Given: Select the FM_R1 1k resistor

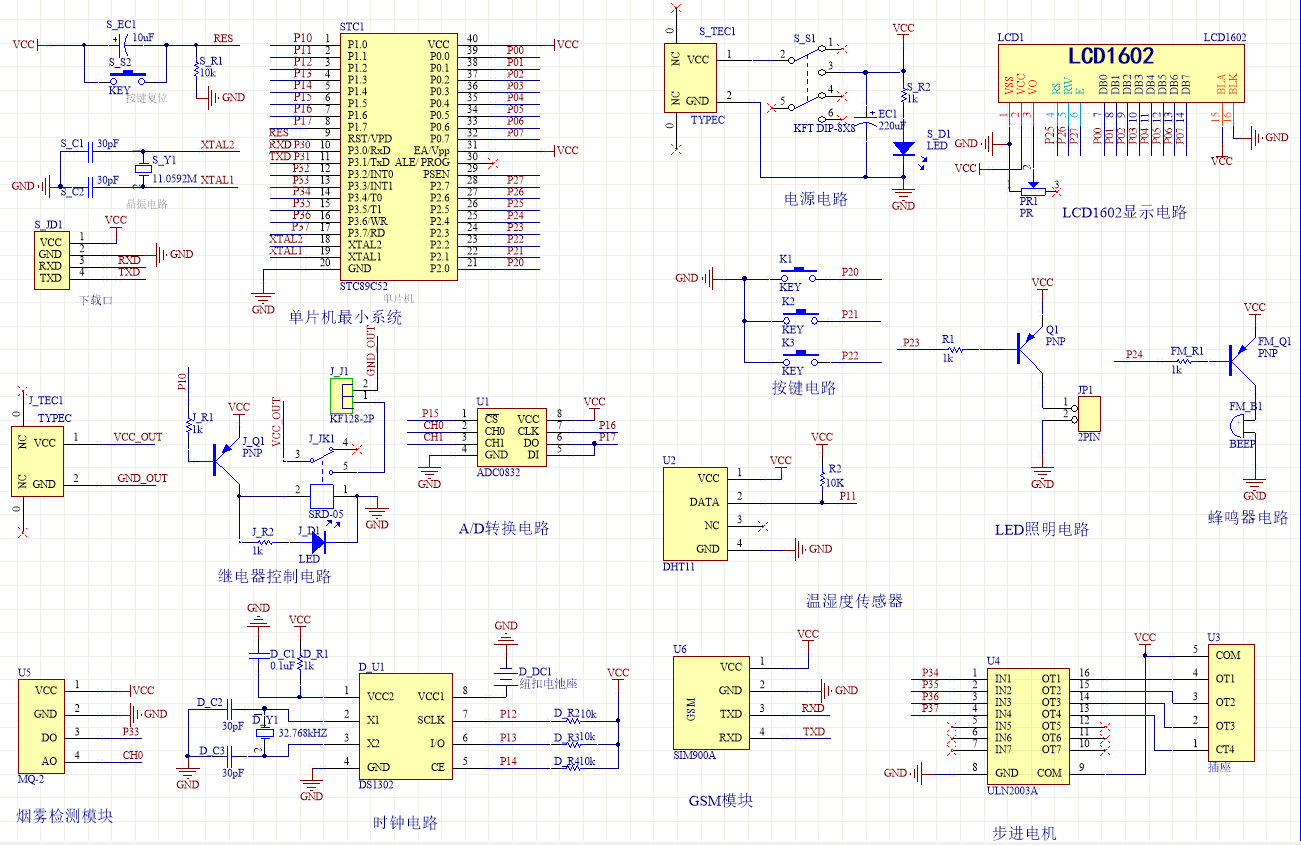Looking at the screenshot, I should click(1182, 362).
